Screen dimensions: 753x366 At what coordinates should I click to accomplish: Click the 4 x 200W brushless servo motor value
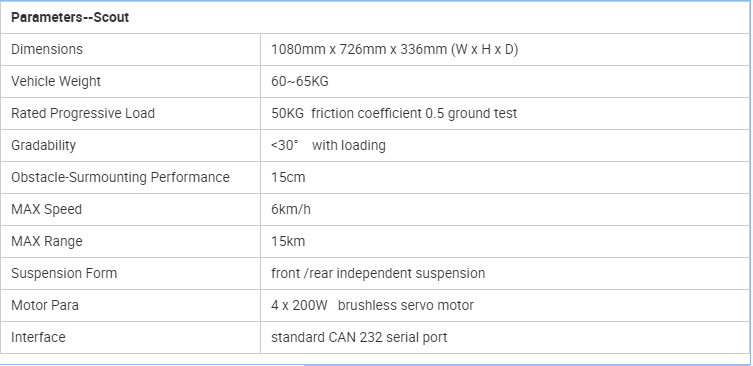pyautogui.click(x=372, y=305)
